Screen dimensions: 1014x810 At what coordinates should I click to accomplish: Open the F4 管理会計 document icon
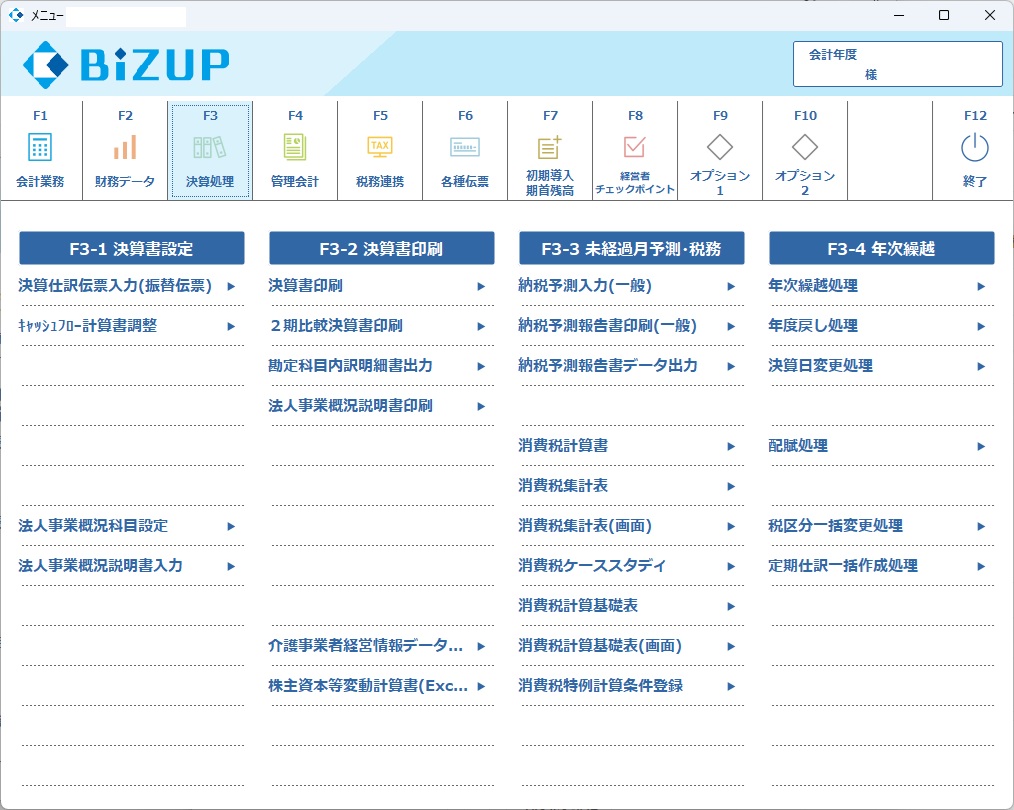(295, 147)
